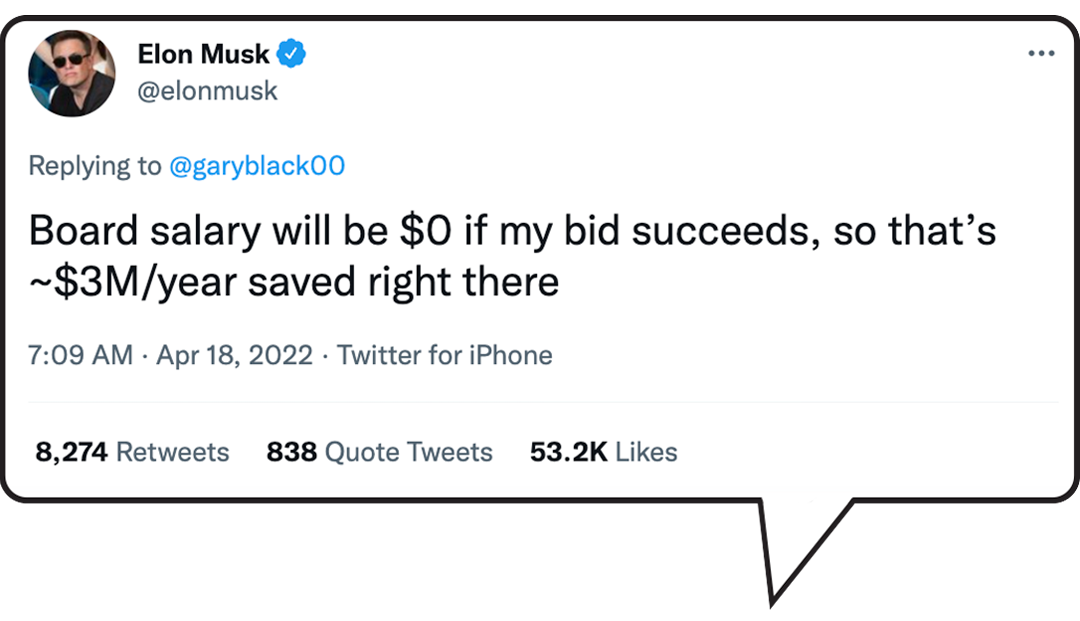This screenshot has width=1080, height=621.
Task: Click the divider line above the stats
Action: coord(540,402)
